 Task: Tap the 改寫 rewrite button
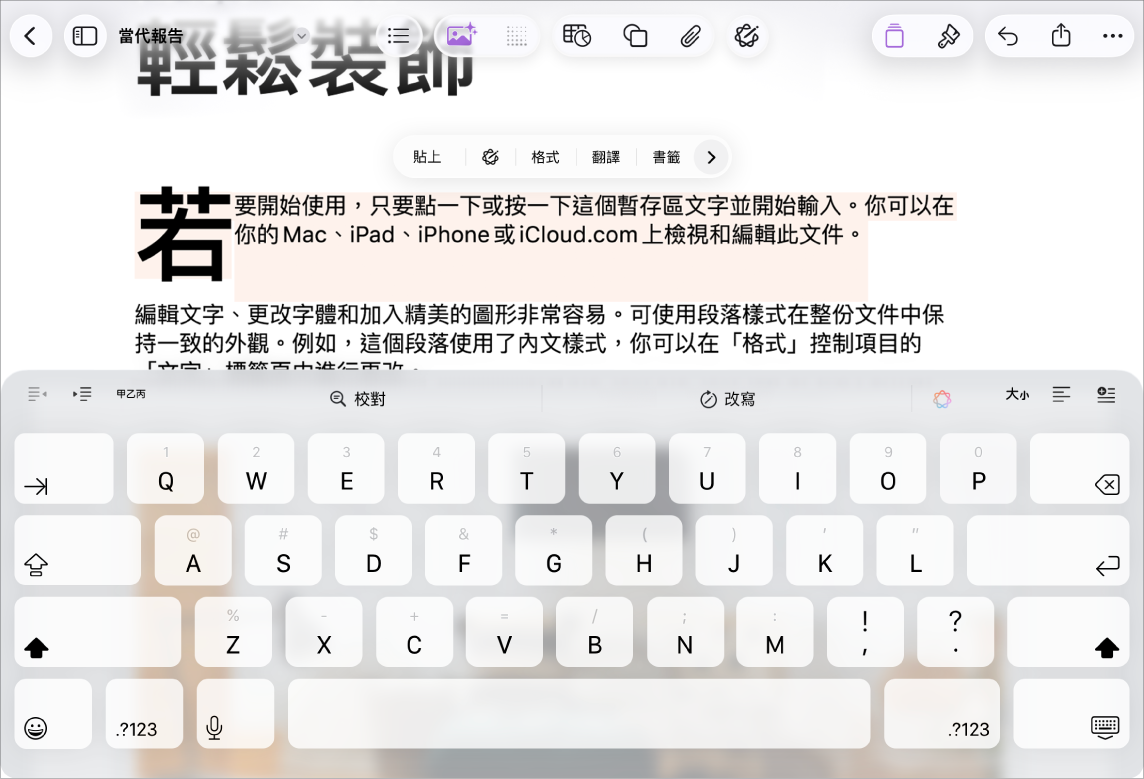point(730,397)
